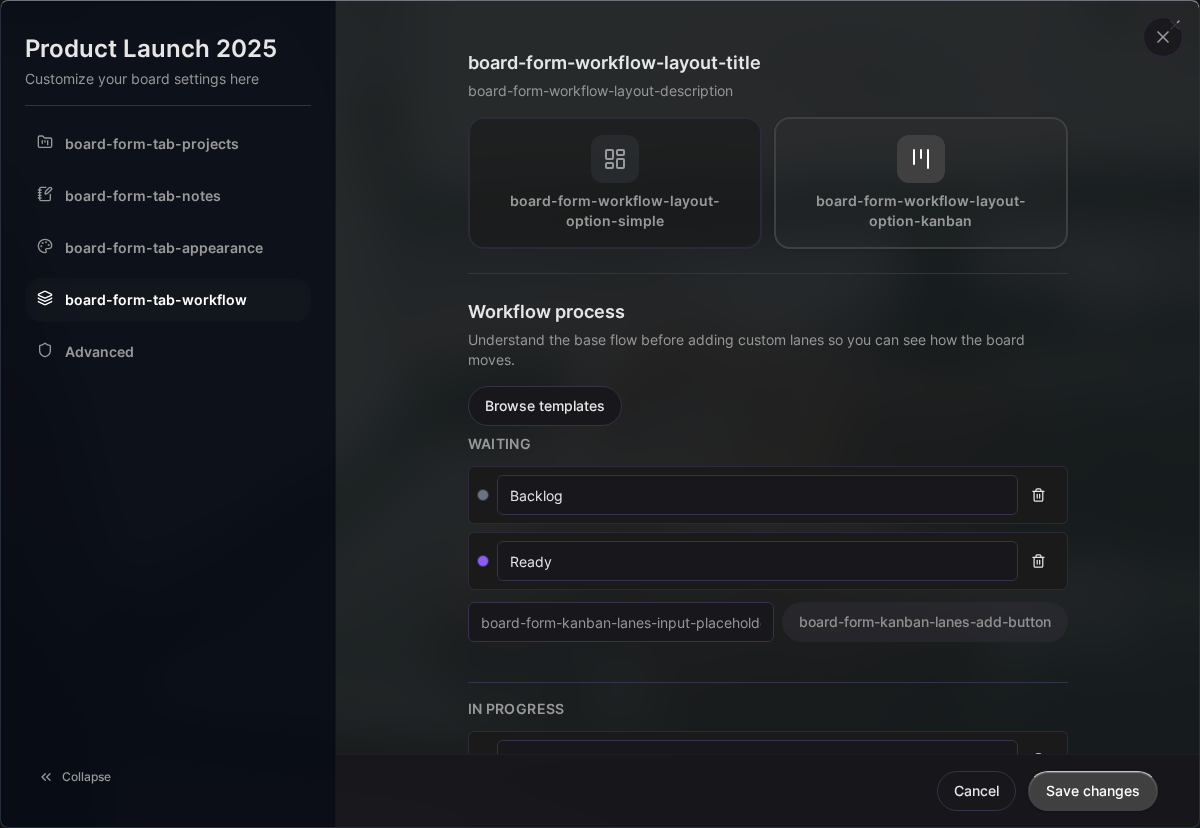Image resolution: width=1200 pixels, height=828 pixels.
Task: Switch to the board-form-tab-notes tab
Action: pos(143,196)
